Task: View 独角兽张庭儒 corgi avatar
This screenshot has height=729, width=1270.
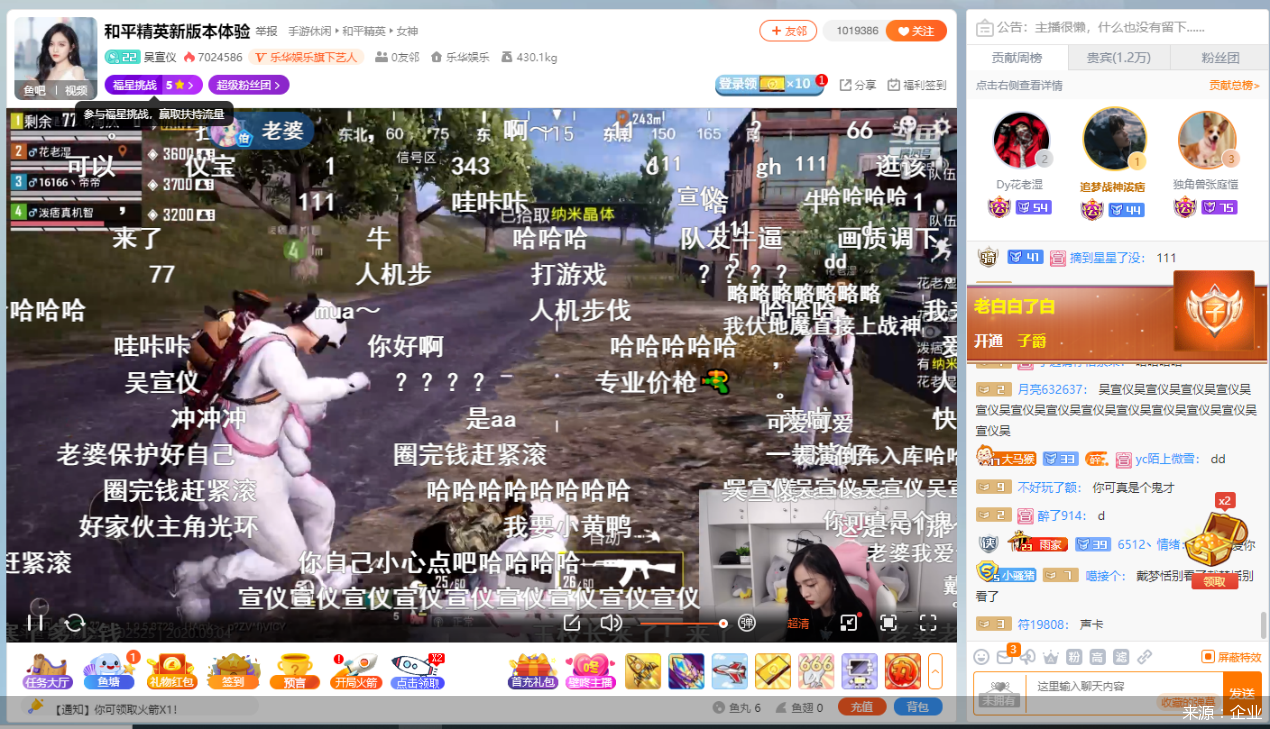Action: pos(1207,140)
